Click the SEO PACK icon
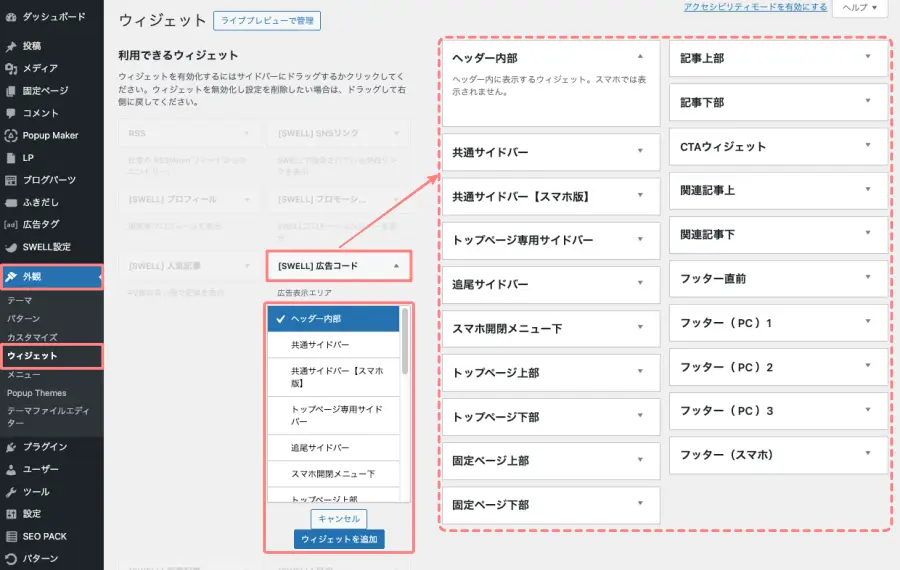Viewport: 900px width, 570px height. pos(10,537)
